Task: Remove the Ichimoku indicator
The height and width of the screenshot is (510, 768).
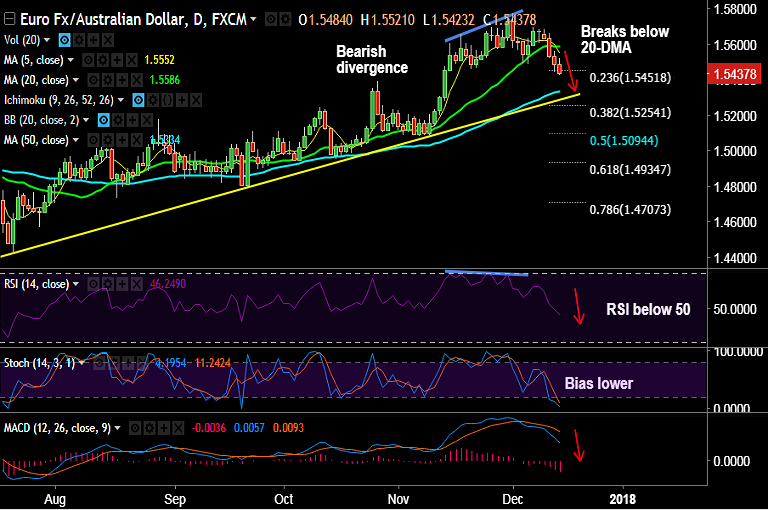Action: pyautogui.click(x=196, y=100)
